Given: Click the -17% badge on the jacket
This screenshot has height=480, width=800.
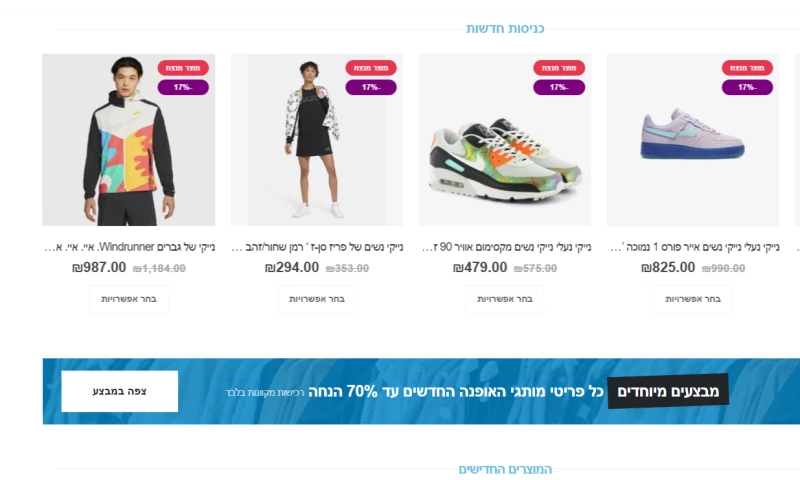Looking at the screenshot, I should [183, 87].
